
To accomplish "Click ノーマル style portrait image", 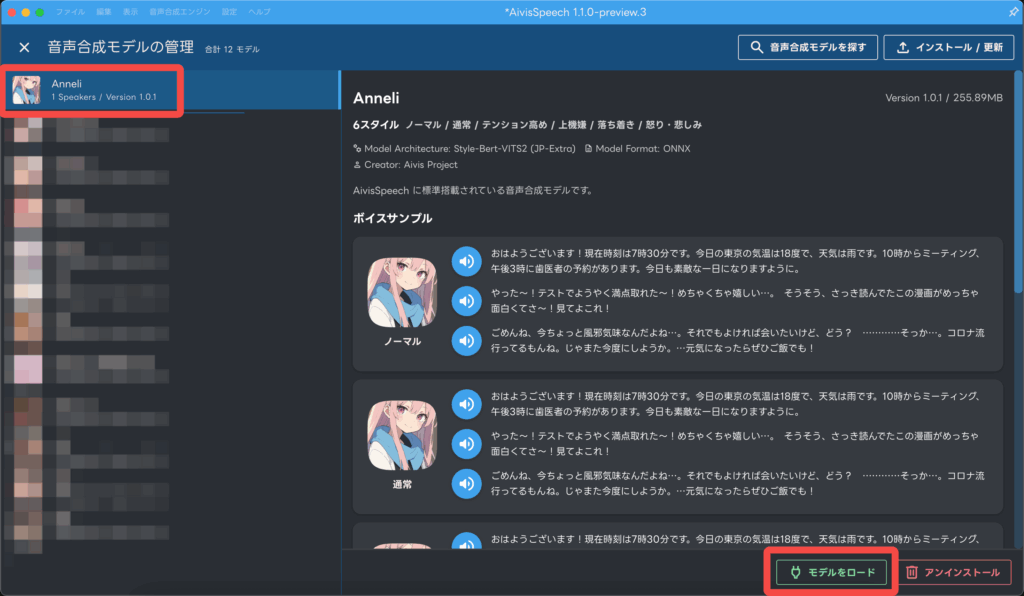I will click(402, 292).
